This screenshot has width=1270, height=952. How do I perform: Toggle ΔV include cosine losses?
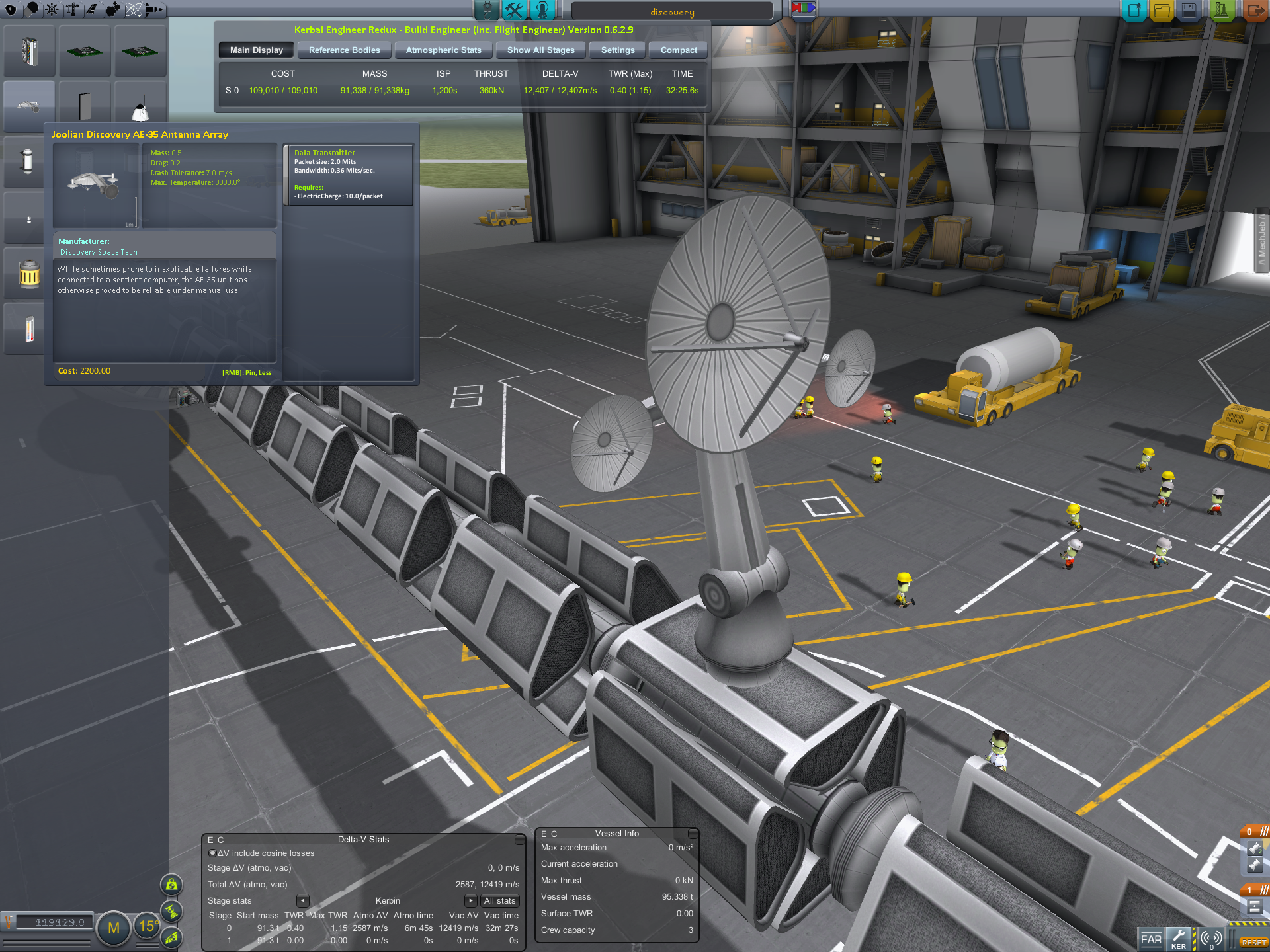coord(213,853)
